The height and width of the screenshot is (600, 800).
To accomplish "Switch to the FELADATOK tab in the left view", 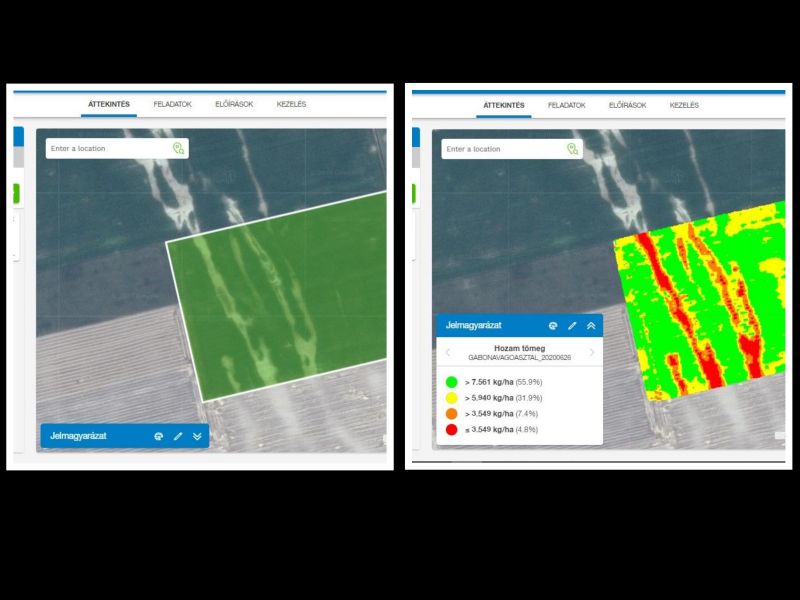I will point(173,104).
